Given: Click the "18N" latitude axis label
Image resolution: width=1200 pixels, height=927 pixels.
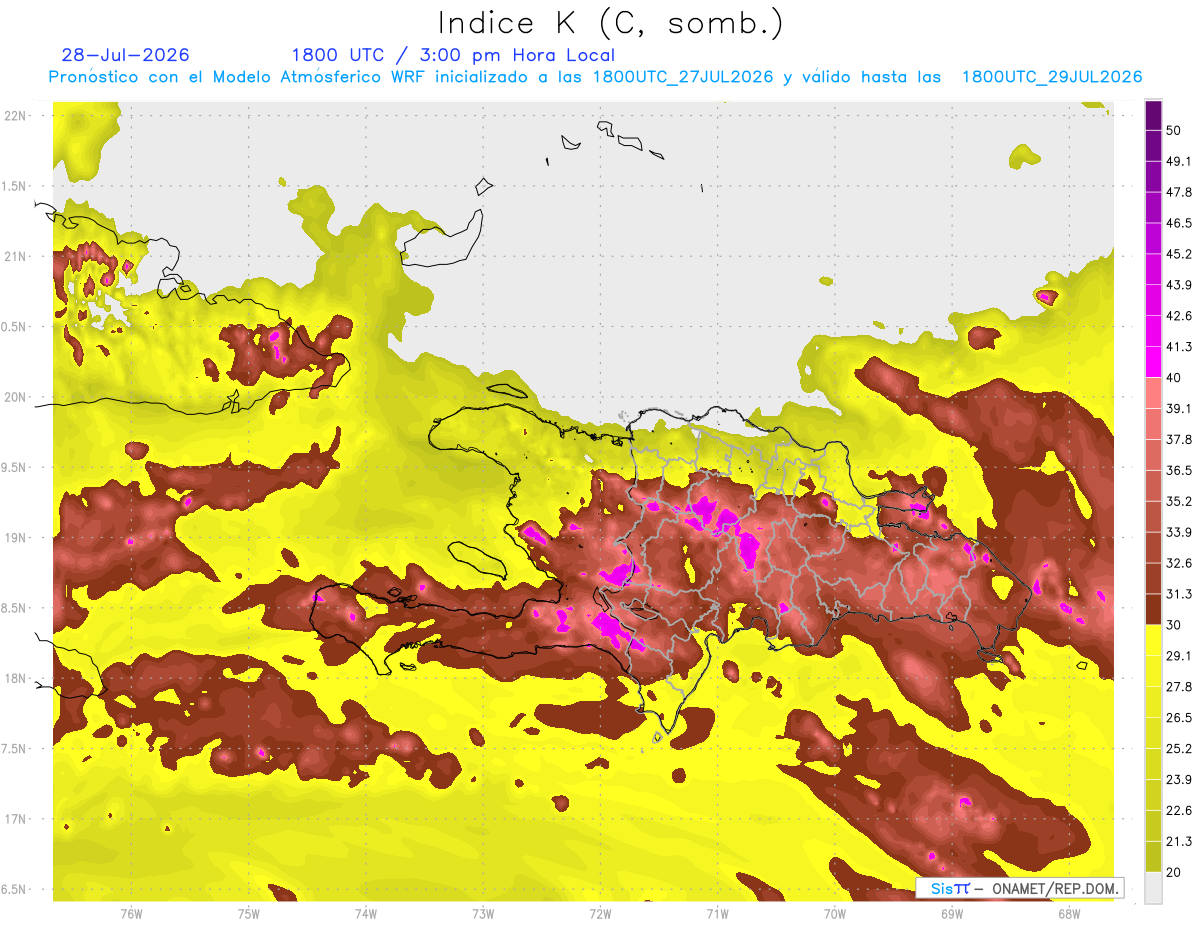Looking at the screenshot, I should point(14,678).
